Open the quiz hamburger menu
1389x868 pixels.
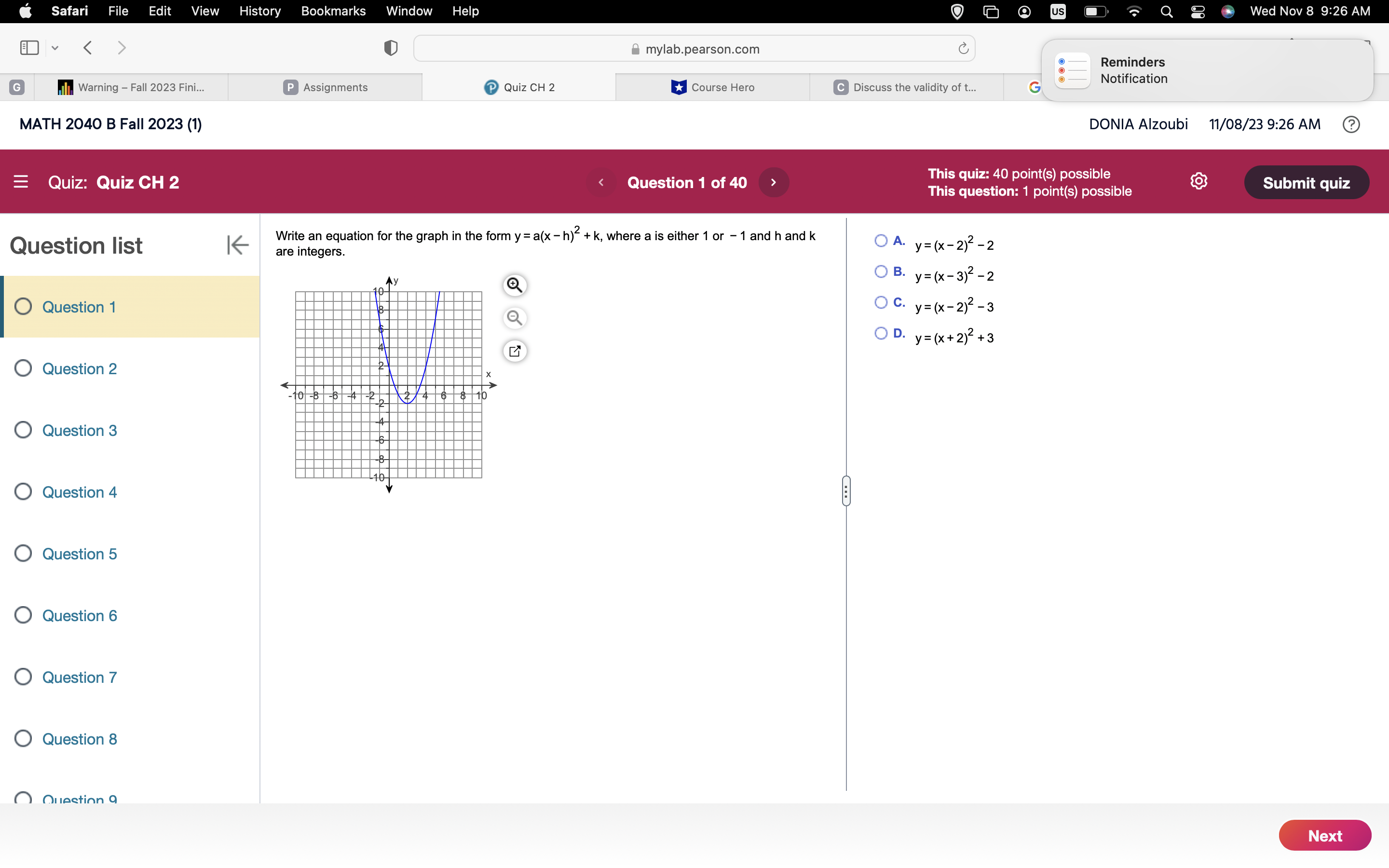tap(21, 182)
